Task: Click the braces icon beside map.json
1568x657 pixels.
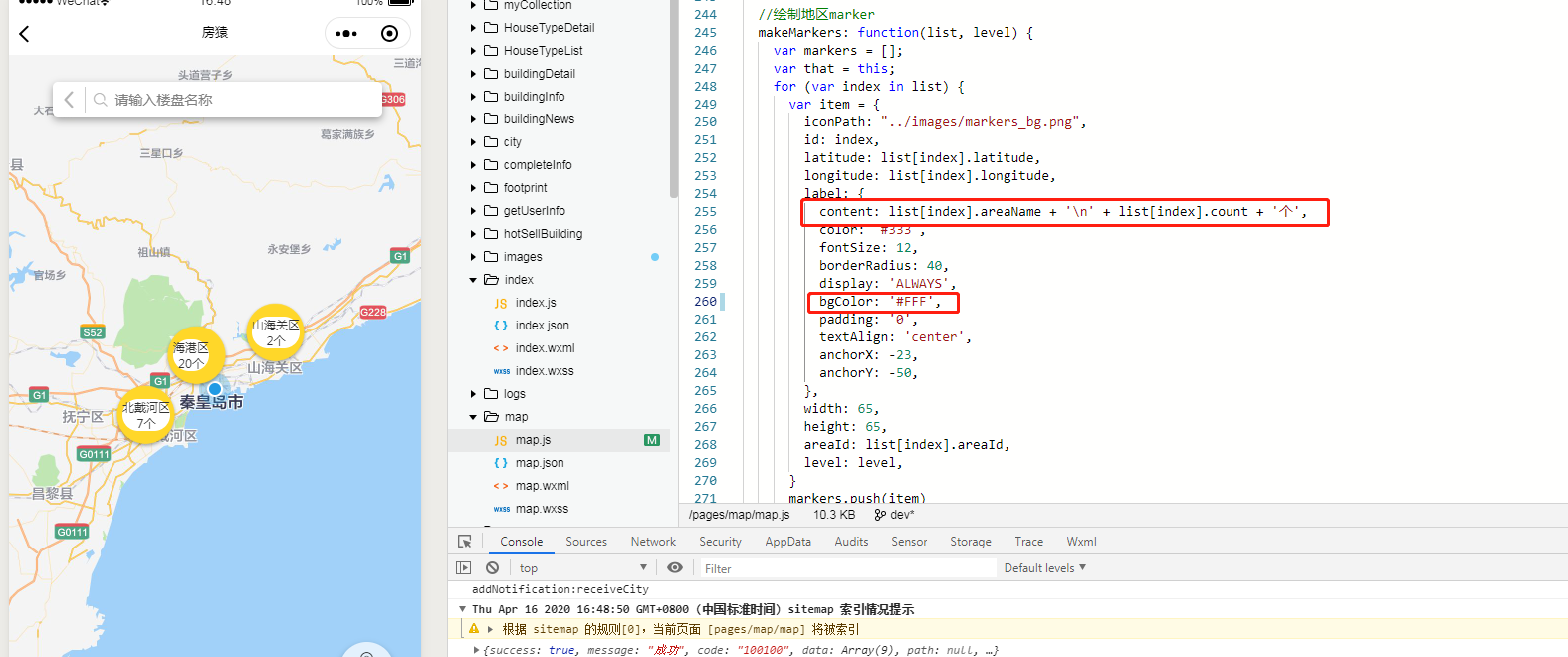Action: [x=501, y=463]
